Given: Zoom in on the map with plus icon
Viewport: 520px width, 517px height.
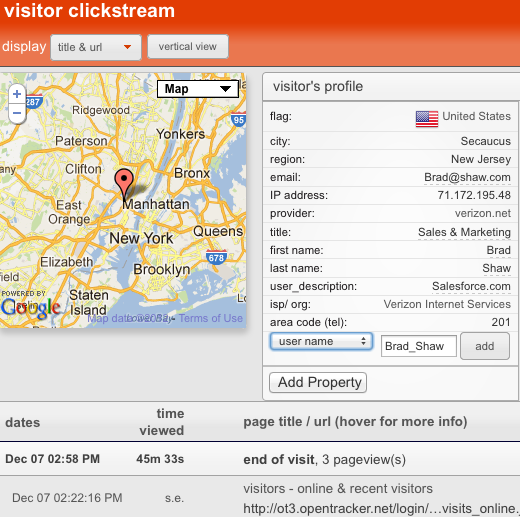Looking at the screenshot, I should (x=17, y=94).
